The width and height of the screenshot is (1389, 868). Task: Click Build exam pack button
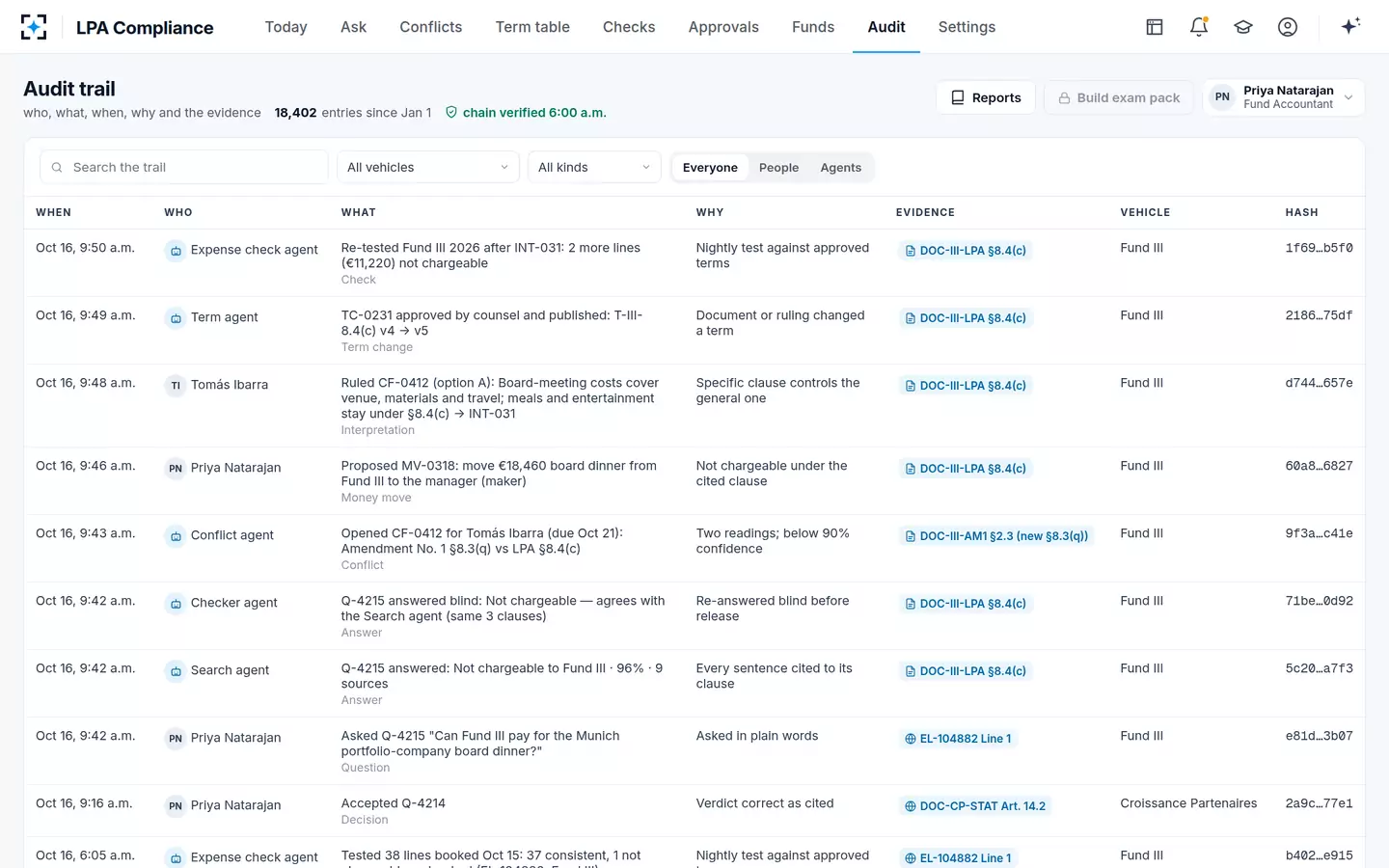coord(1119,97)
